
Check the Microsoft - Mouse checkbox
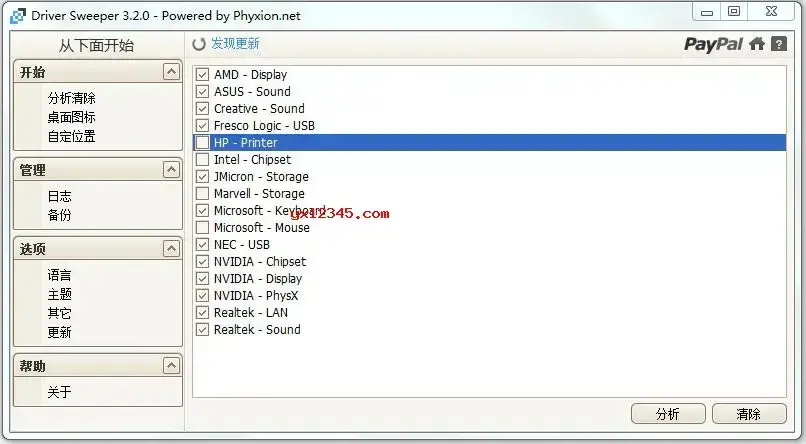203,227
